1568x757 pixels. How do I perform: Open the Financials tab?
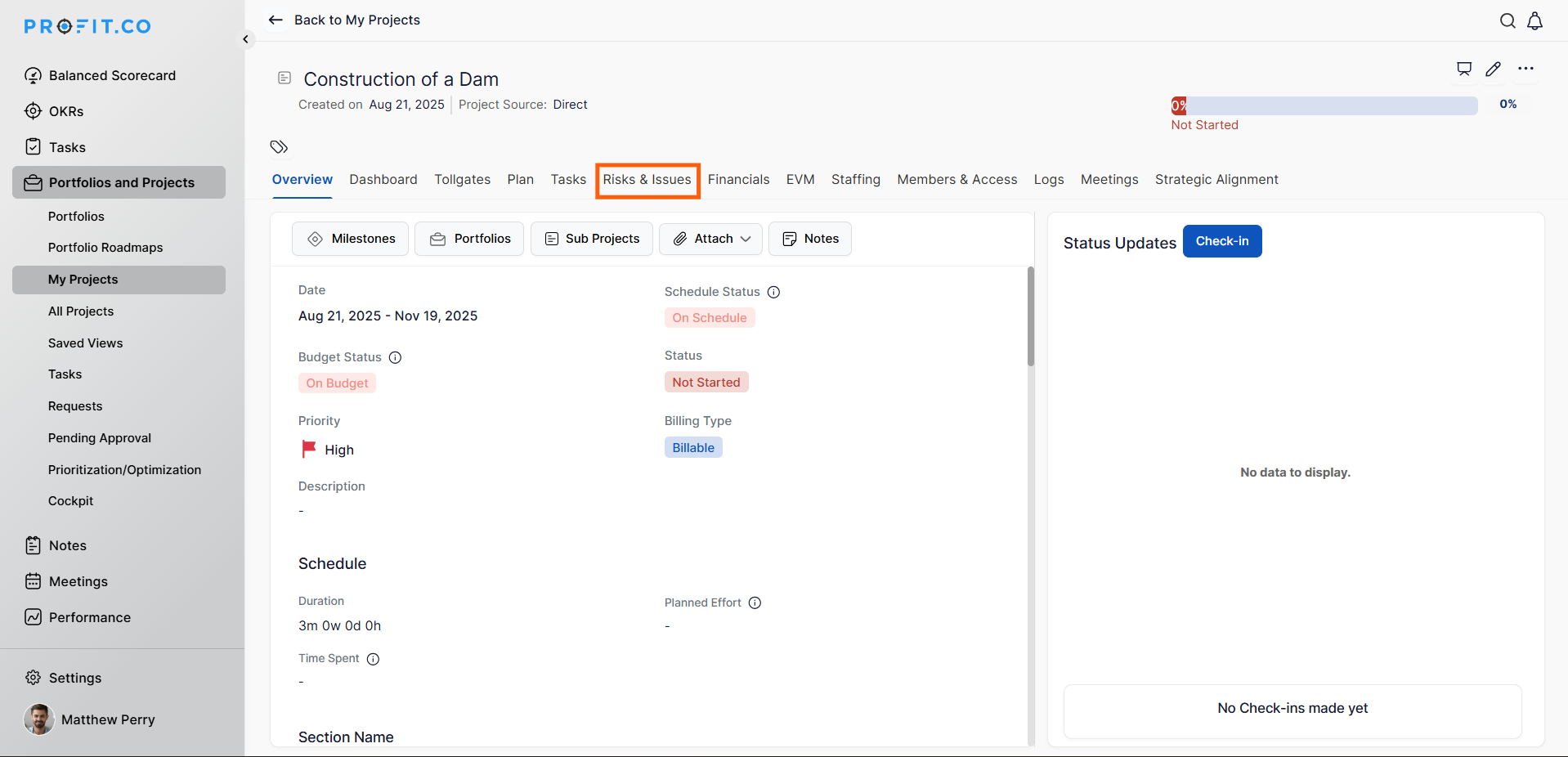(738, 180)
